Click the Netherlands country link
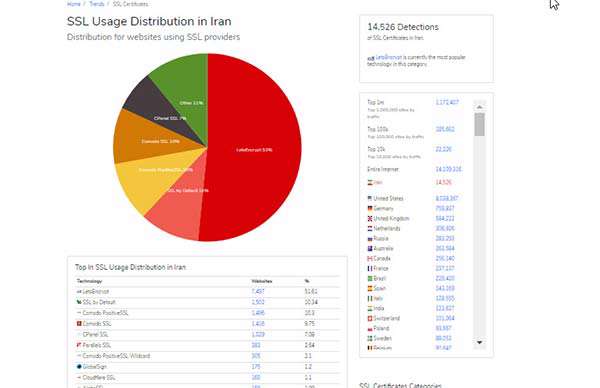Screen dimensions: 600x388 tap(387, 228)
